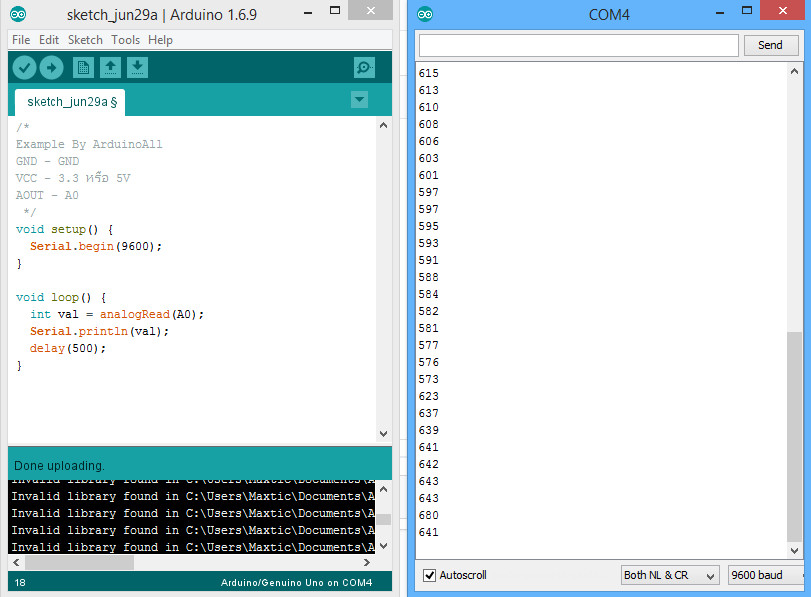Click the console horizontal scroll right arrow
Image resolution: width=811 pixels, height=597 pixels.
click(367, 562)
